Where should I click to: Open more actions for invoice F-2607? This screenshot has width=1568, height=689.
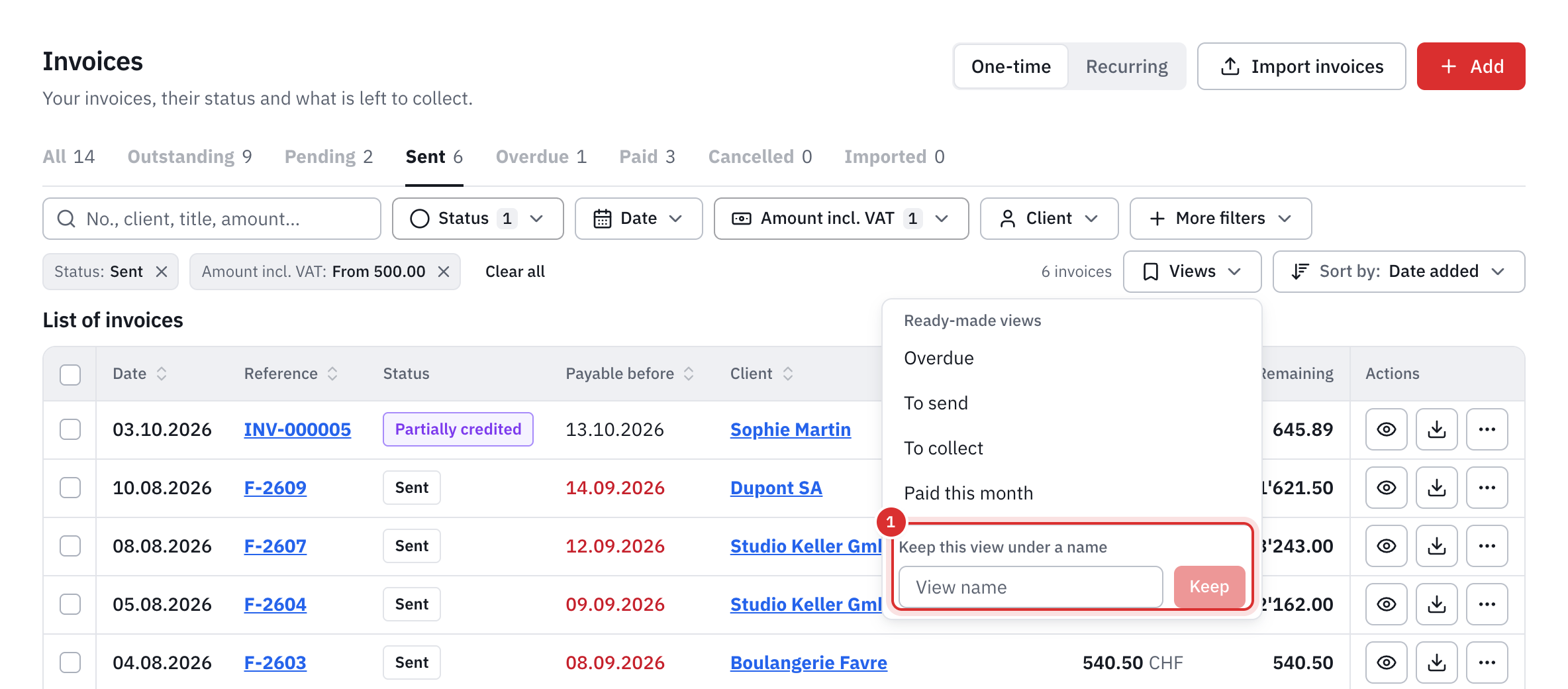(1487, 546)
